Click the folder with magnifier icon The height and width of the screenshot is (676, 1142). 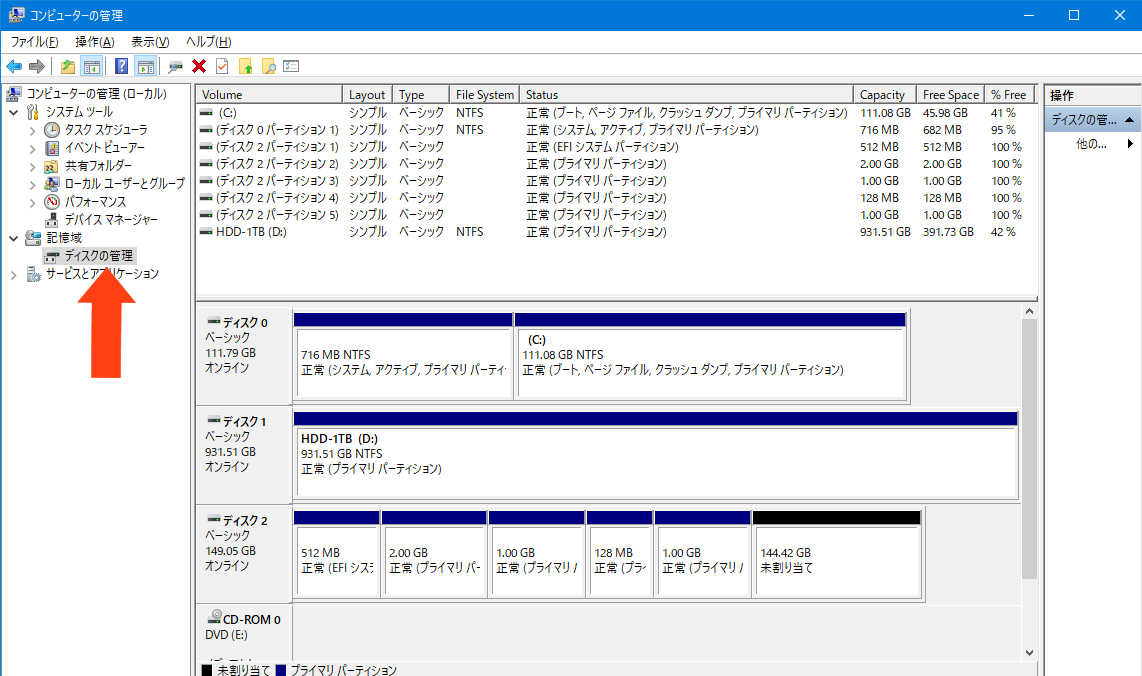[268, 67]
